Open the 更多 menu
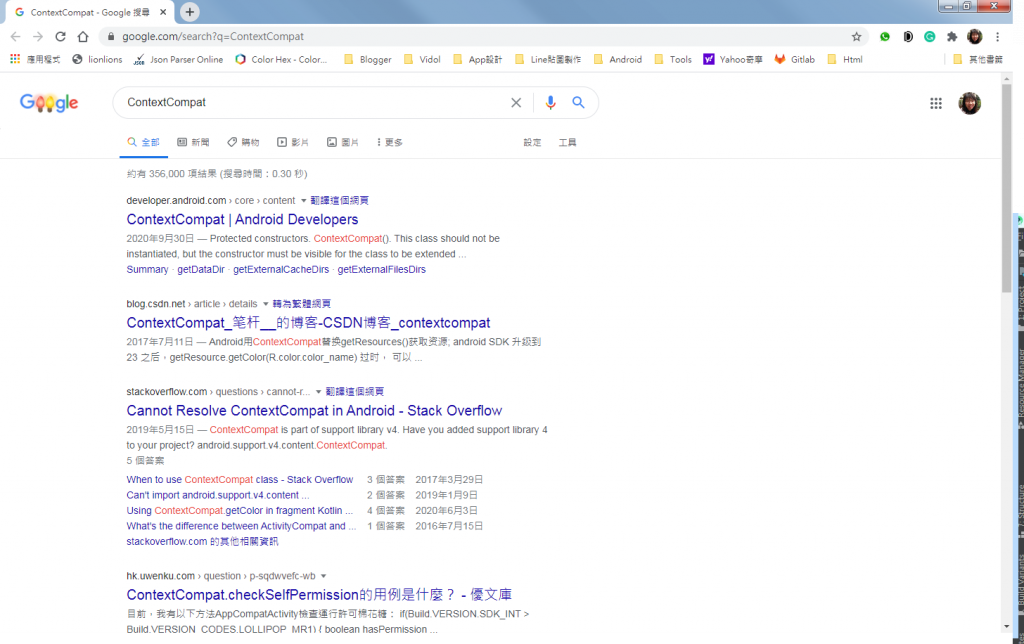 (x=389, y=142)
